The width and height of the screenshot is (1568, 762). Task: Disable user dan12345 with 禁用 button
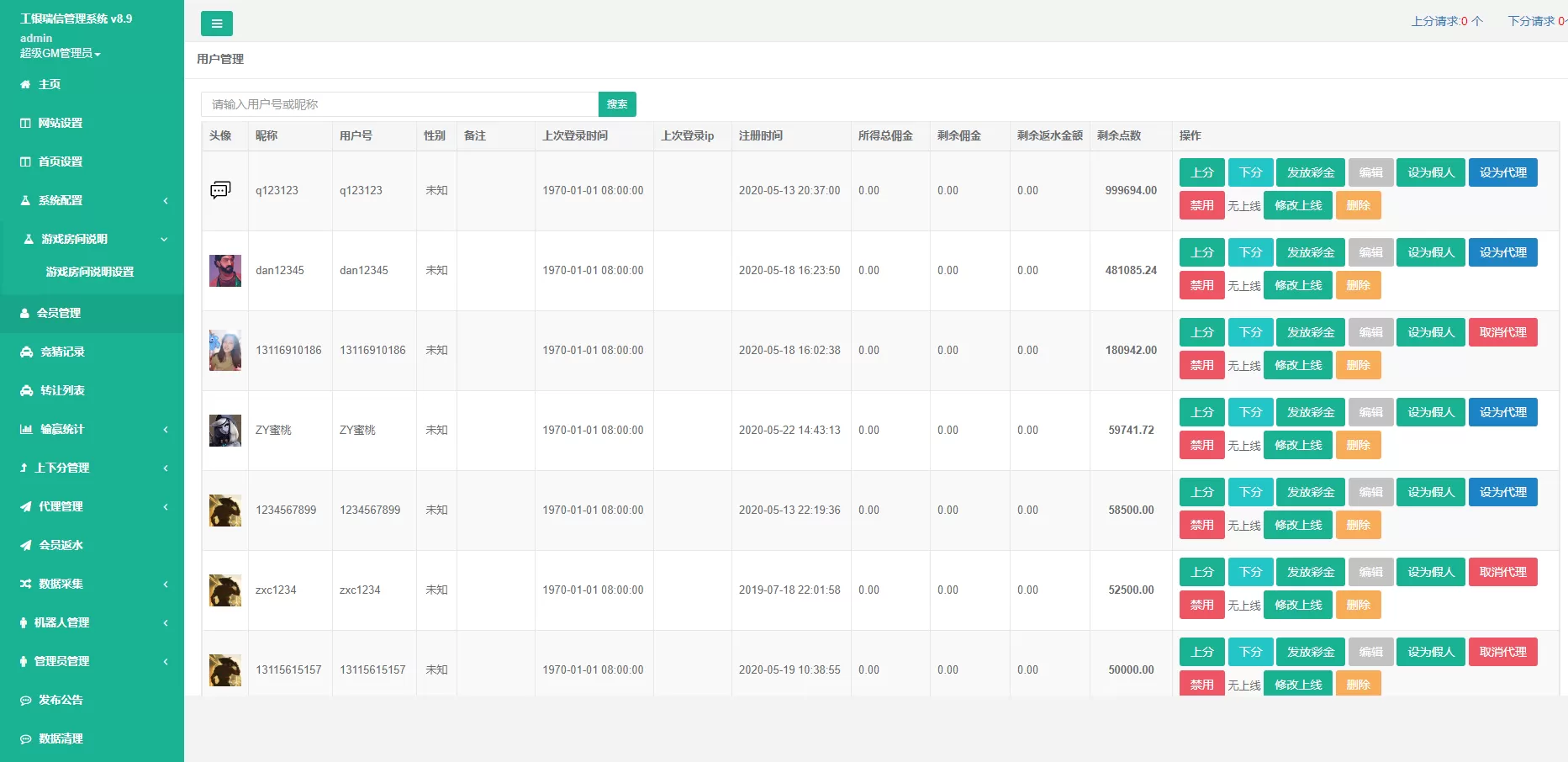1201,285
